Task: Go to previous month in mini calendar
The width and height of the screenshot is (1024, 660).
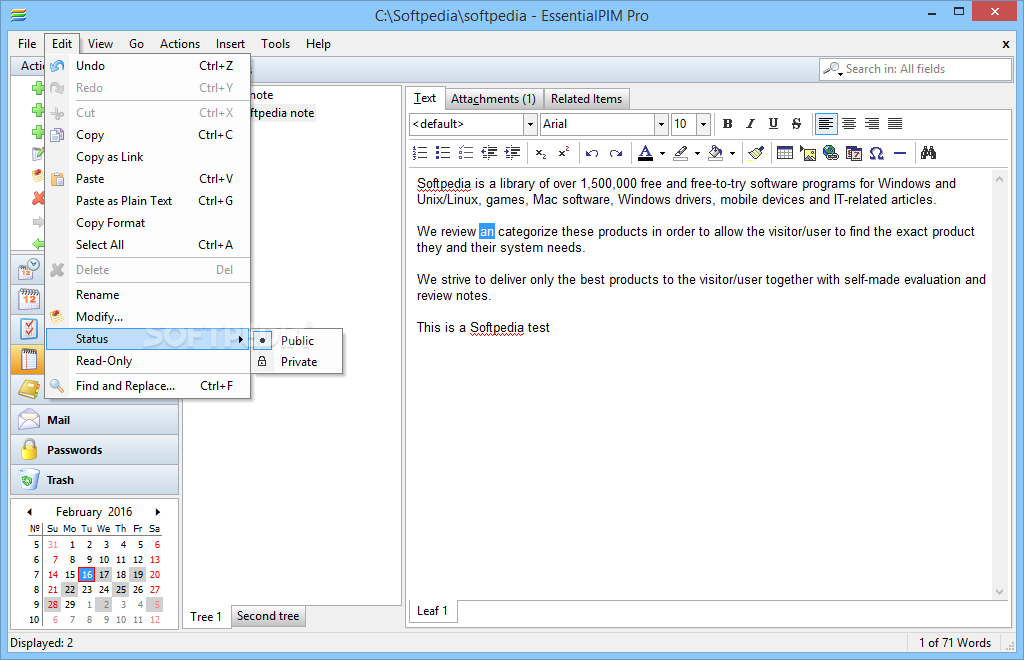Action: [29, 512]
